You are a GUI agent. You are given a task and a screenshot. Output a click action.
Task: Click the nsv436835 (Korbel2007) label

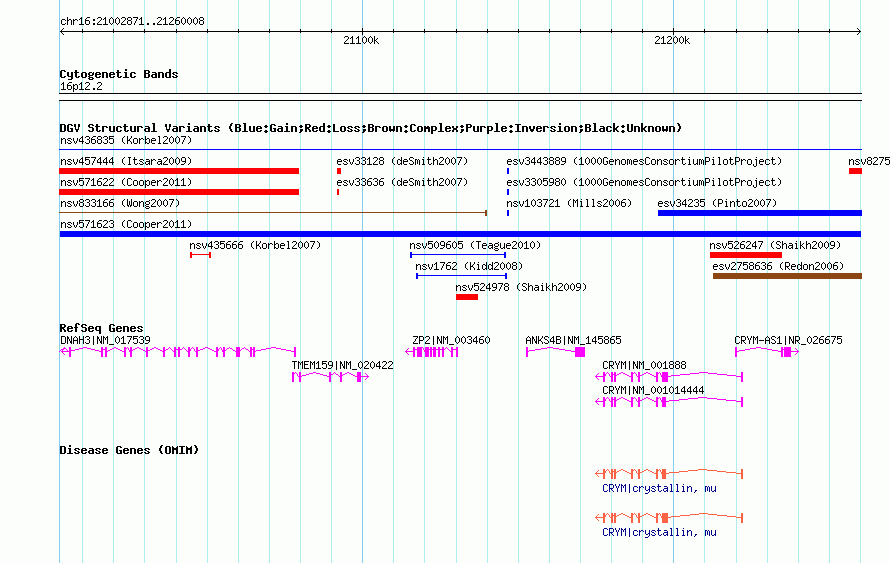pyautogui.click(x=126, y=140)
